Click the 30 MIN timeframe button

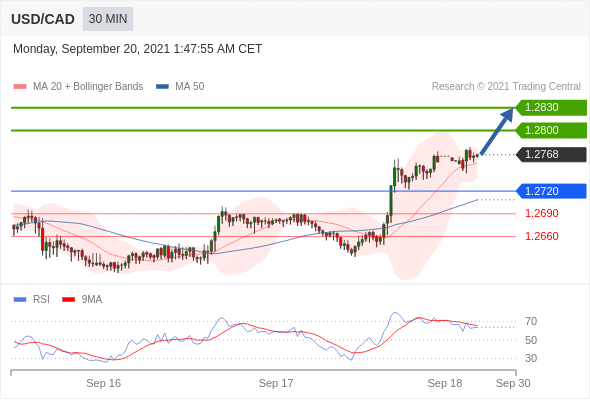(108, 19)
